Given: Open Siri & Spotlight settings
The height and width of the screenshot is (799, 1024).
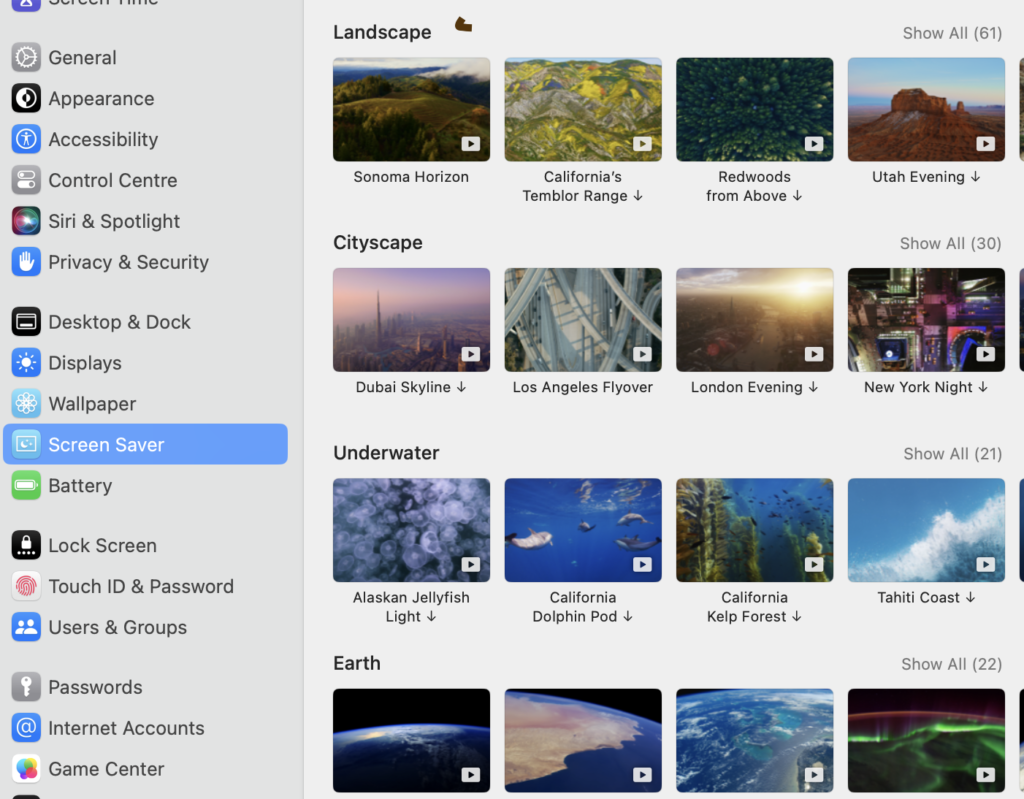Looking at the screenshot, I should coord(25,221).
